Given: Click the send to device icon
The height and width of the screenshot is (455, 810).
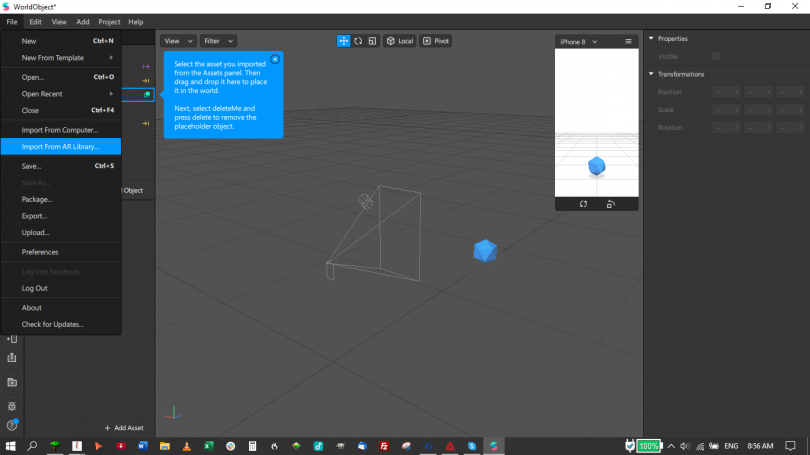Looking at the screenshot, I should tap(12, 339).
